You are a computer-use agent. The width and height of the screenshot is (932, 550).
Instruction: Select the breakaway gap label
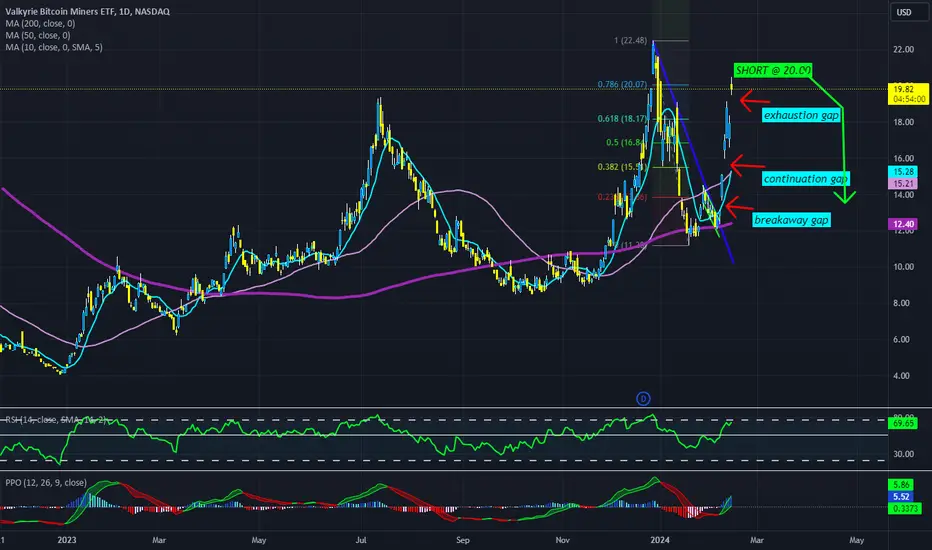coord(791,220)
